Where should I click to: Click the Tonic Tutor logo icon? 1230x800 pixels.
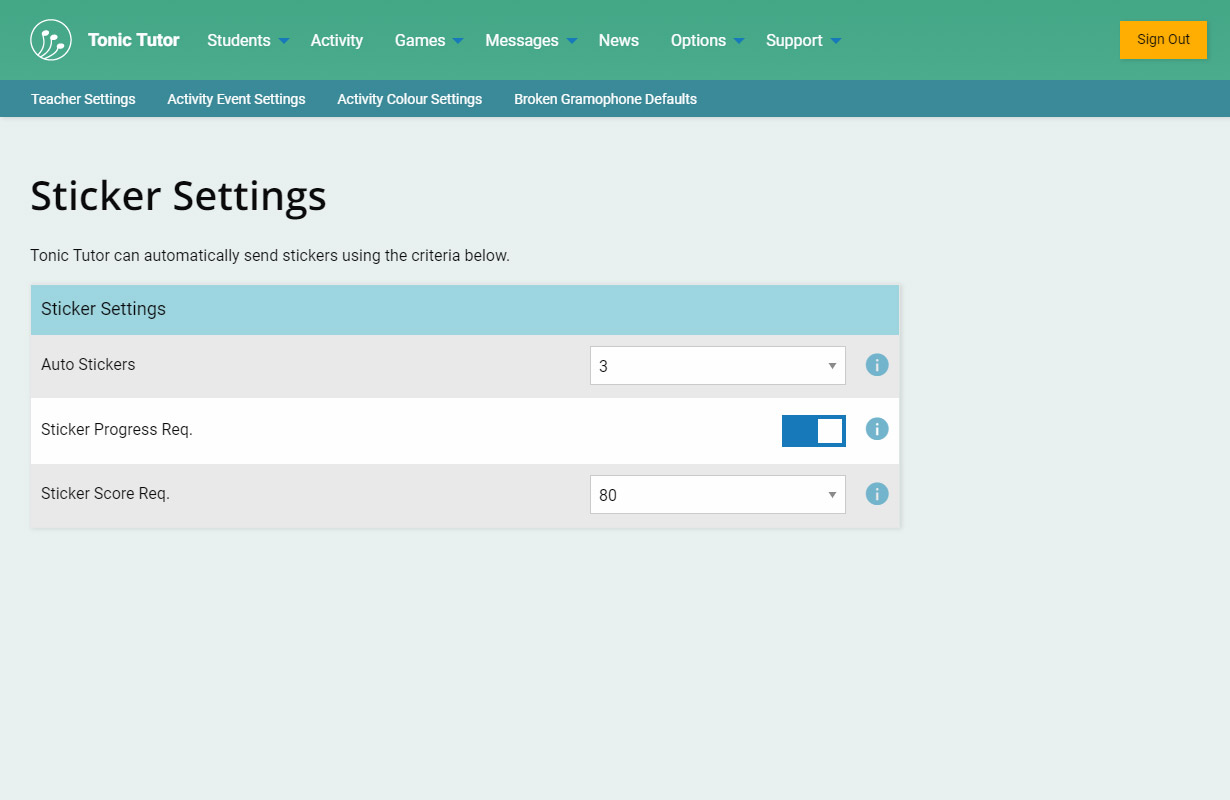pos(51,40)
